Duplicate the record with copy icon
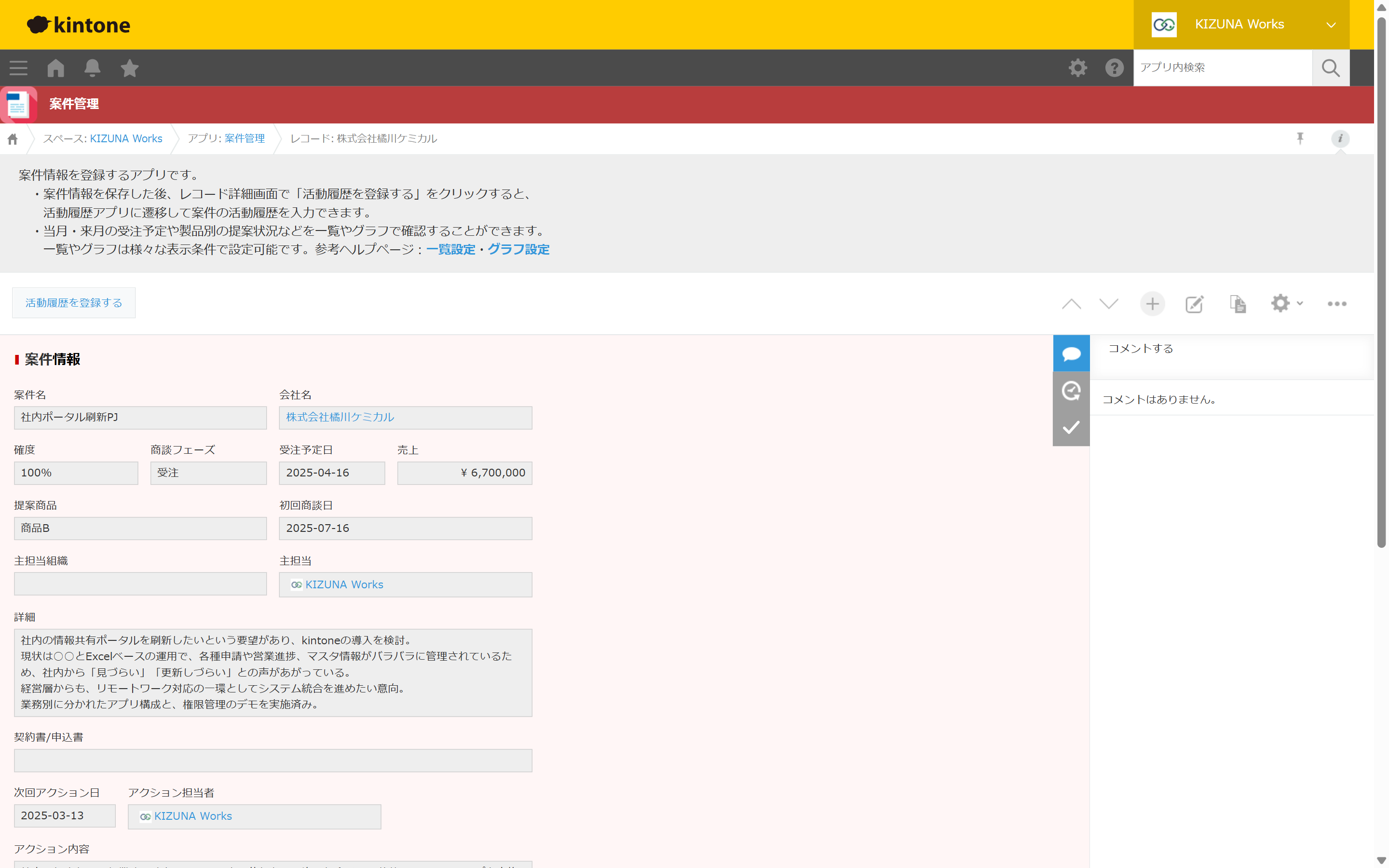The image size is (1389, 868). [x=1238, y=304]
